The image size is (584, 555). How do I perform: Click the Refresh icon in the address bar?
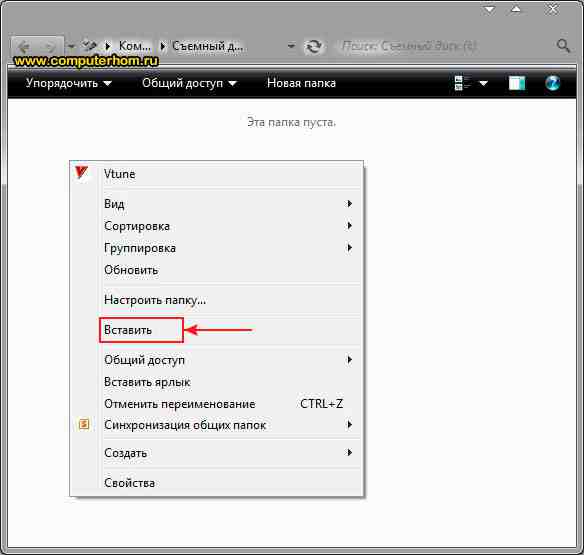[314, 47]
